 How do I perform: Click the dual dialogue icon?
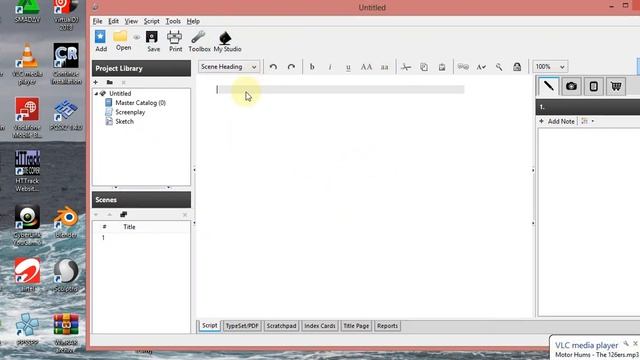463,67
